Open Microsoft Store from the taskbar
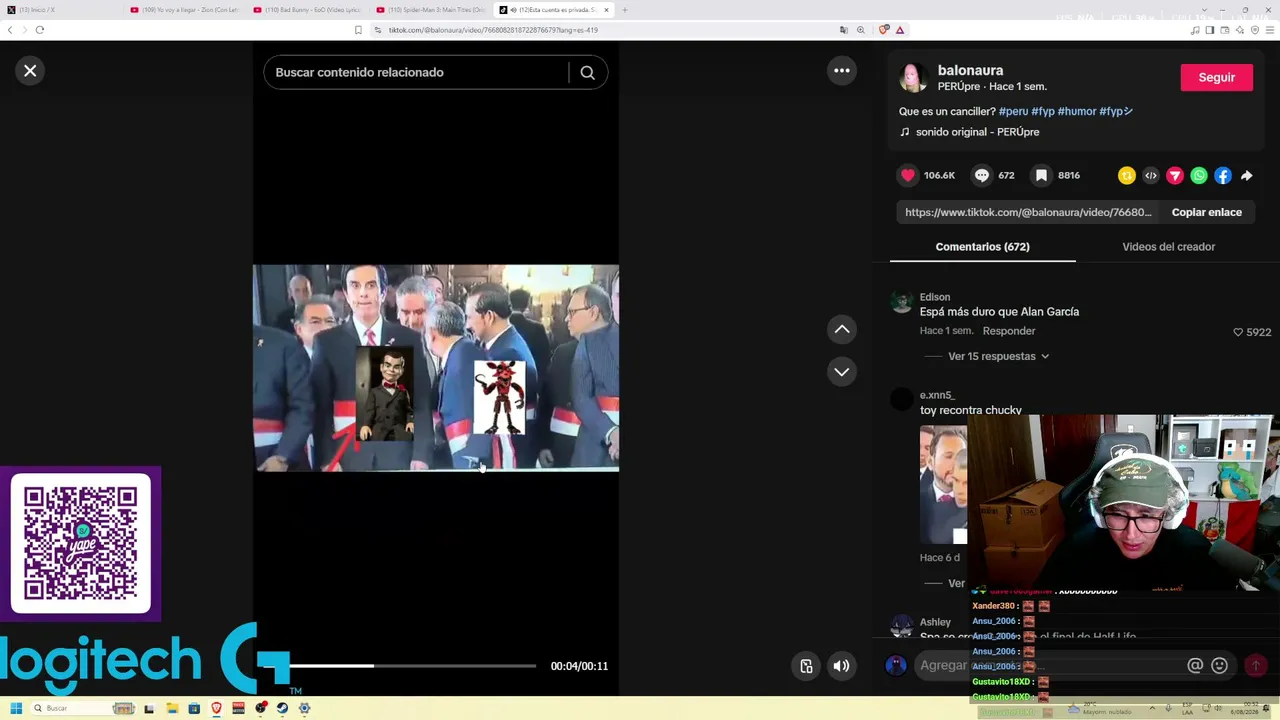This screenshot has width=1280, height=720. [x=194, y=708]
